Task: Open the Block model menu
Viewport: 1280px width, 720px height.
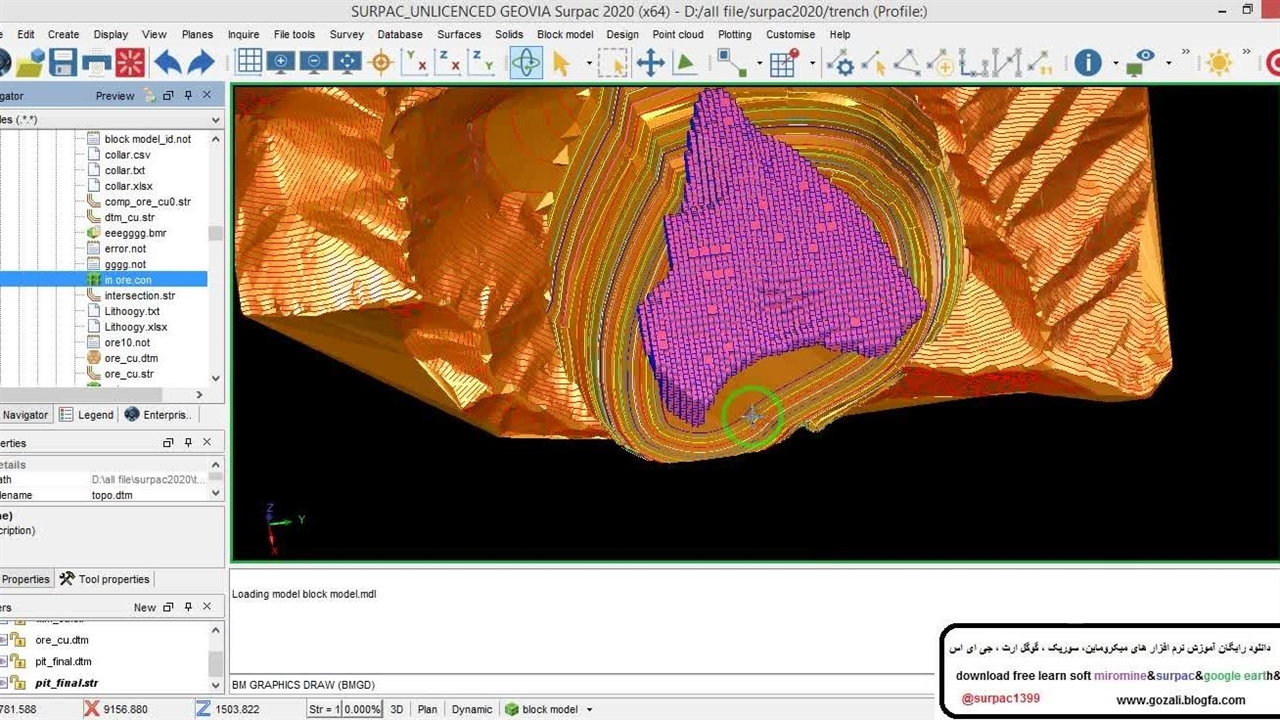Action: (564, 34)
